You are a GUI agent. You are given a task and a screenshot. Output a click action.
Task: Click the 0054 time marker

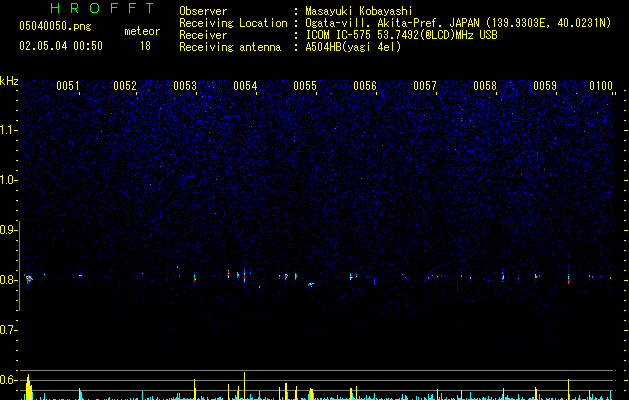(245, 85)
